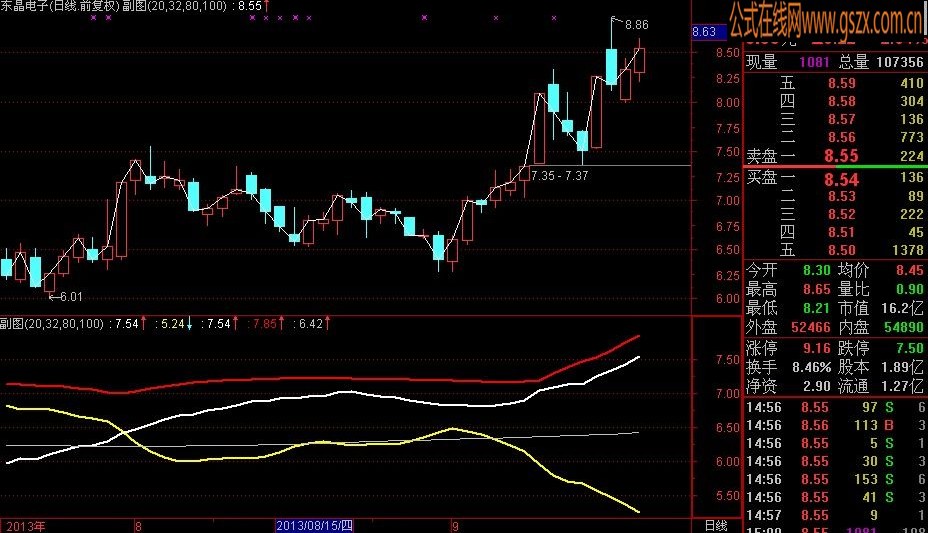Select sell level 五 price 8.59

pyautogui.click(x=842, y=83)
